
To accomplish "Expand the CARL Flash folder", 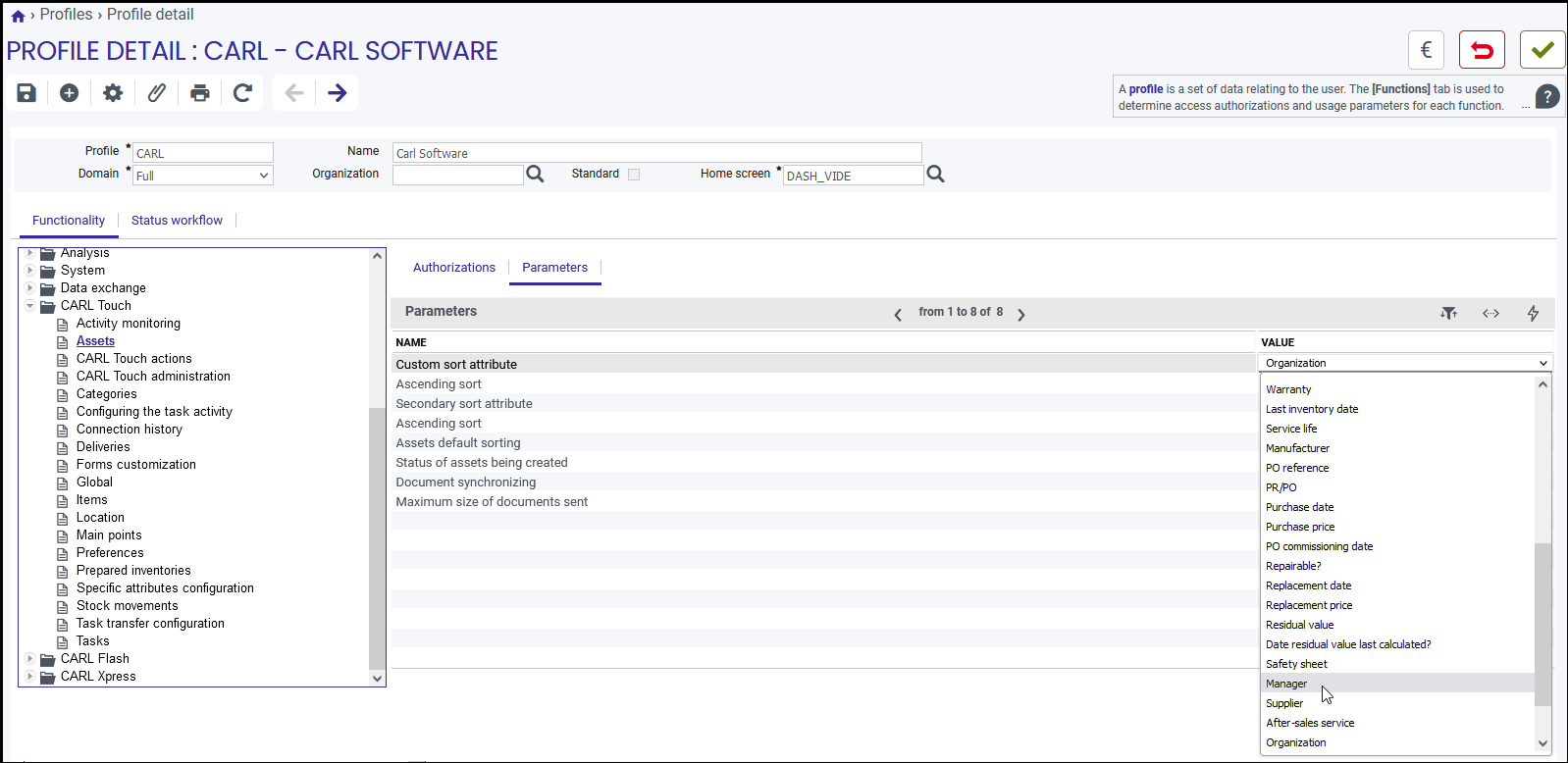I will [29, 659].
